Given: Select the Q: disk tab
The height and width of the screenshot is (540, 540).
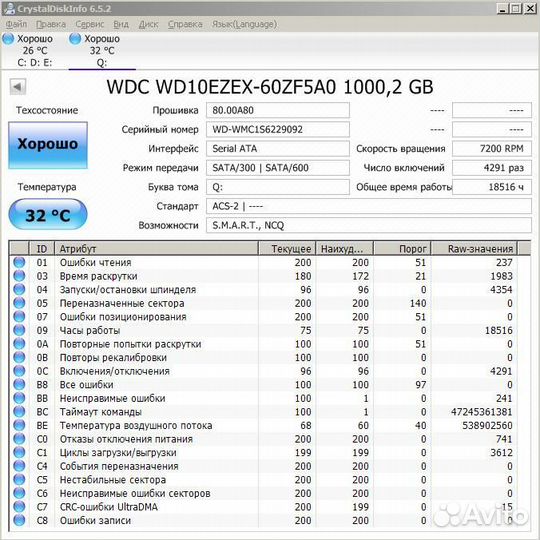Looking at the screenshot, I should (102, 51).
